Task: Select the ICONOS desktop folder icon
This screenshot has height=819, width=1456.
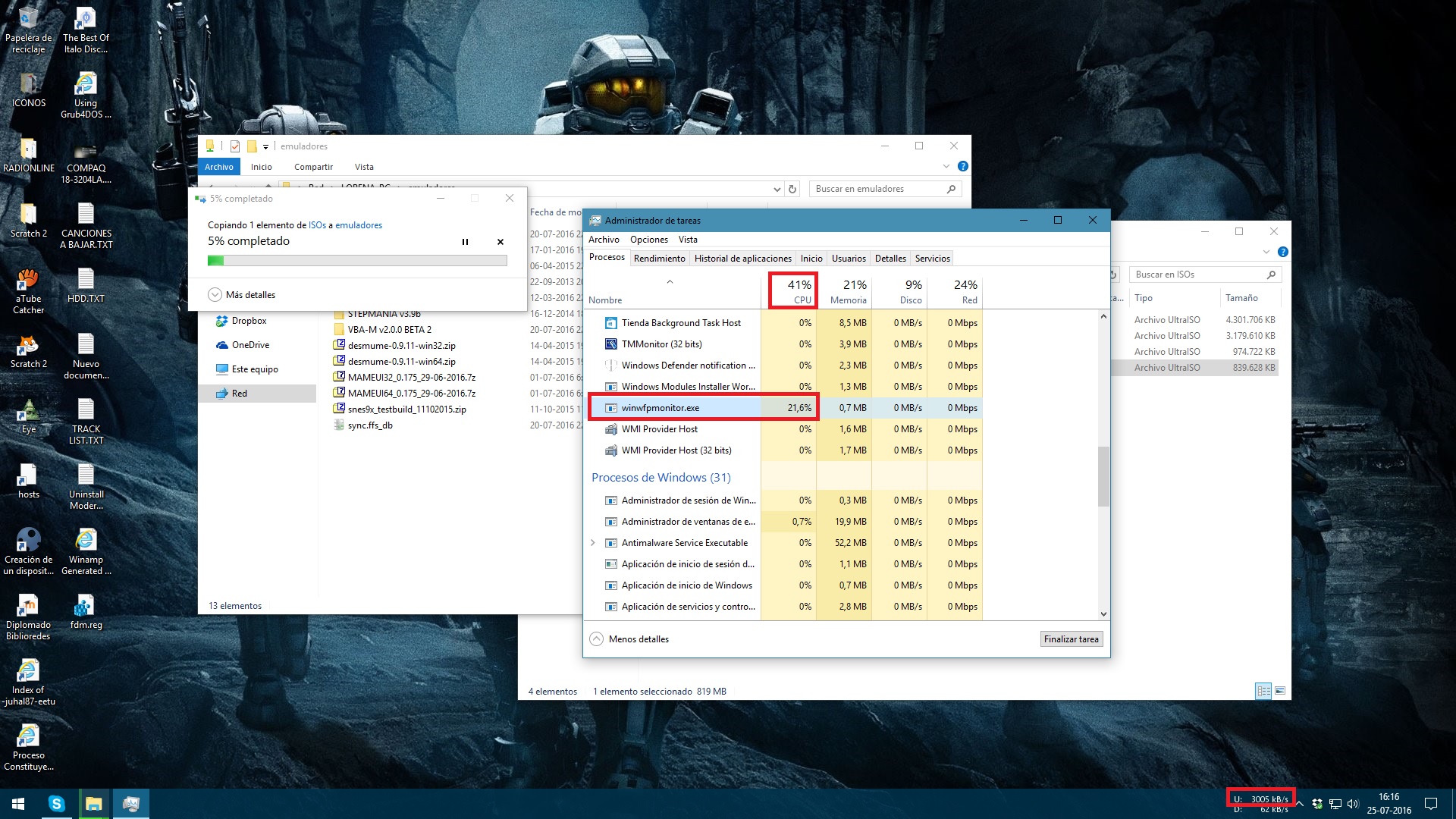Action: coord(29,90)
